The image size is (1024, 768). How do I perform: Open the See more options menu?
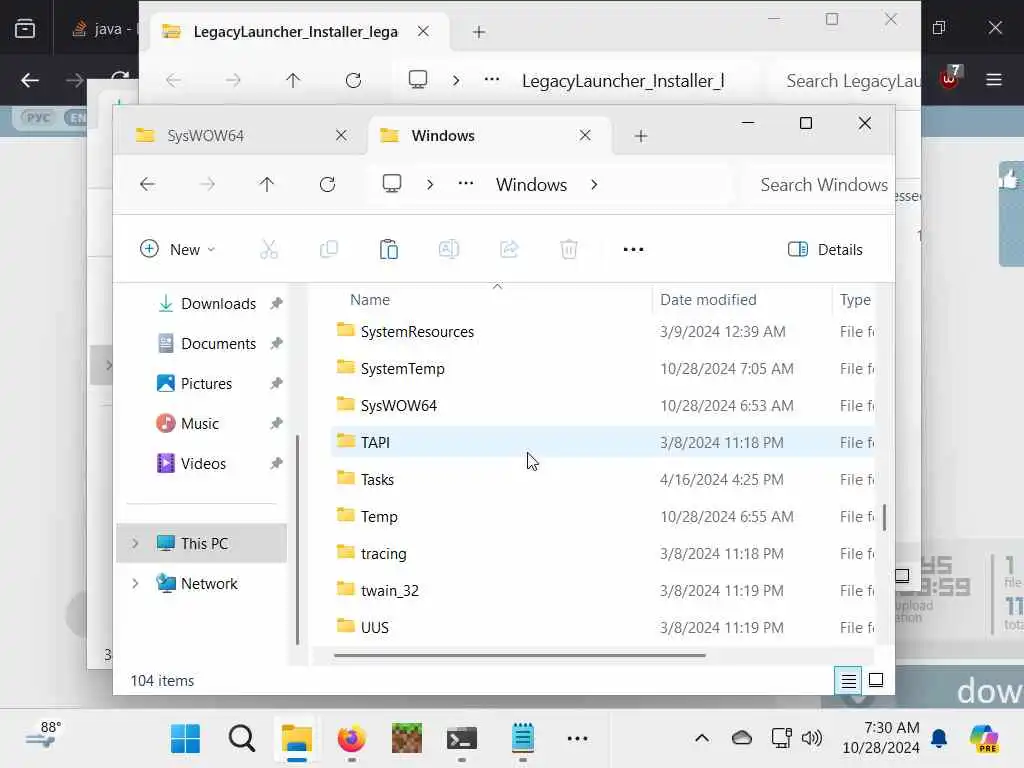(633, 249)
